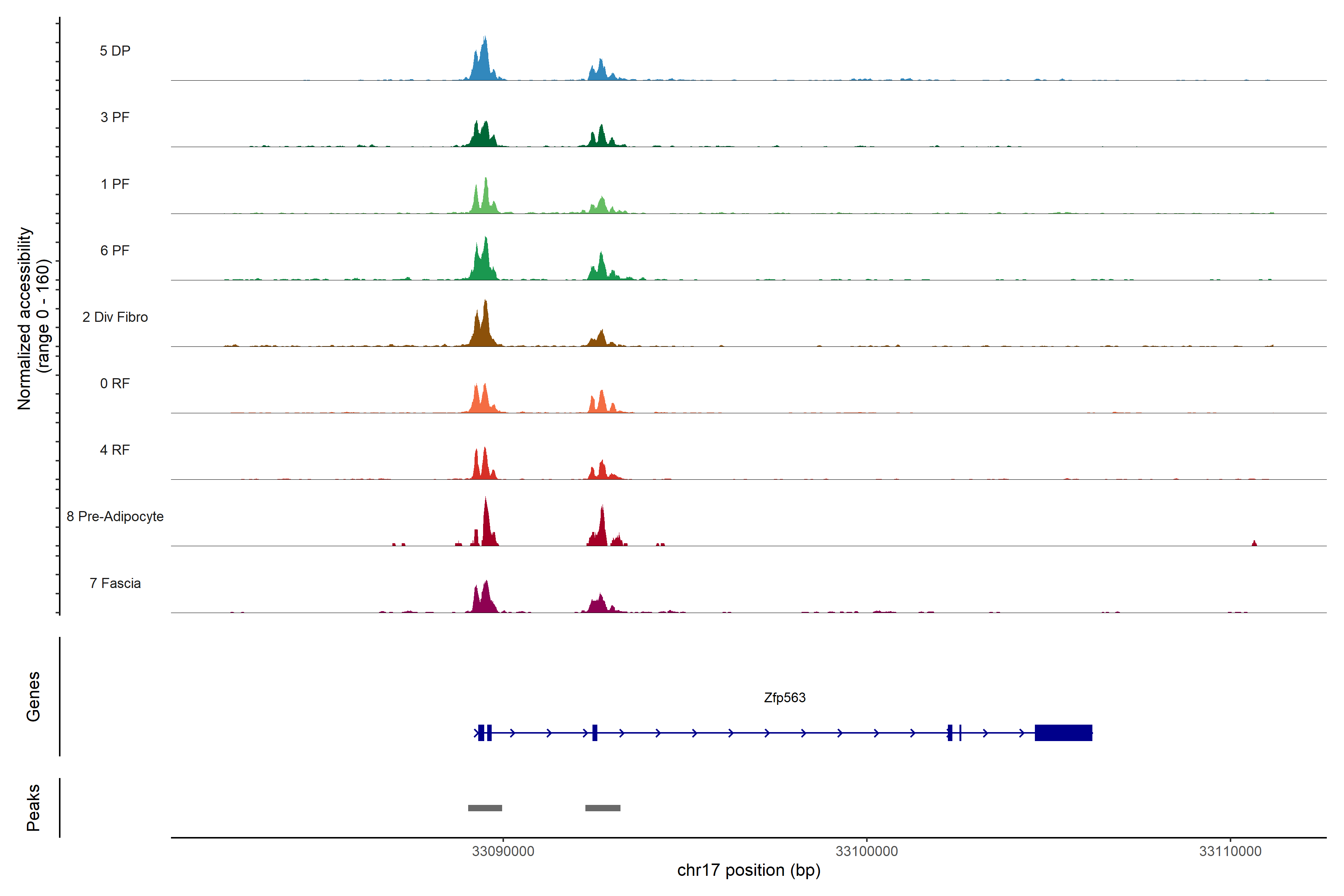Click the 2 Div Fibro label
1344x896 pixels.
coord(115,317)
